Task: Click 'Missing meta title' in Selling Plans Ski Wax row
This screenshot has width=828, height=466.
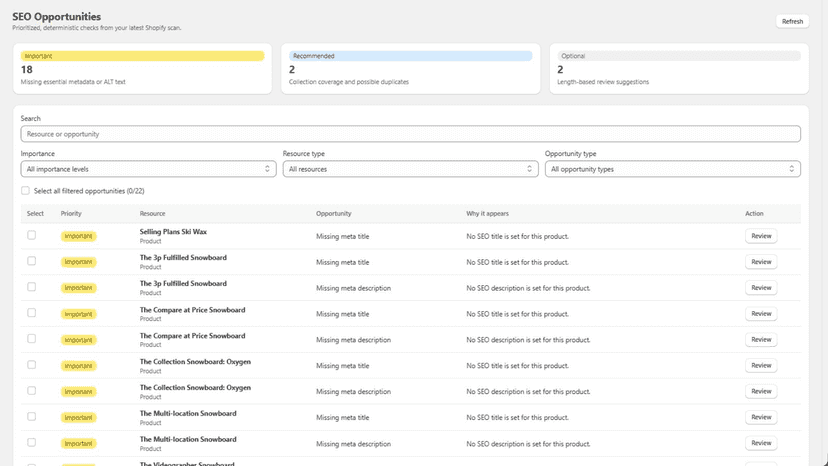Action: point(343,236)
